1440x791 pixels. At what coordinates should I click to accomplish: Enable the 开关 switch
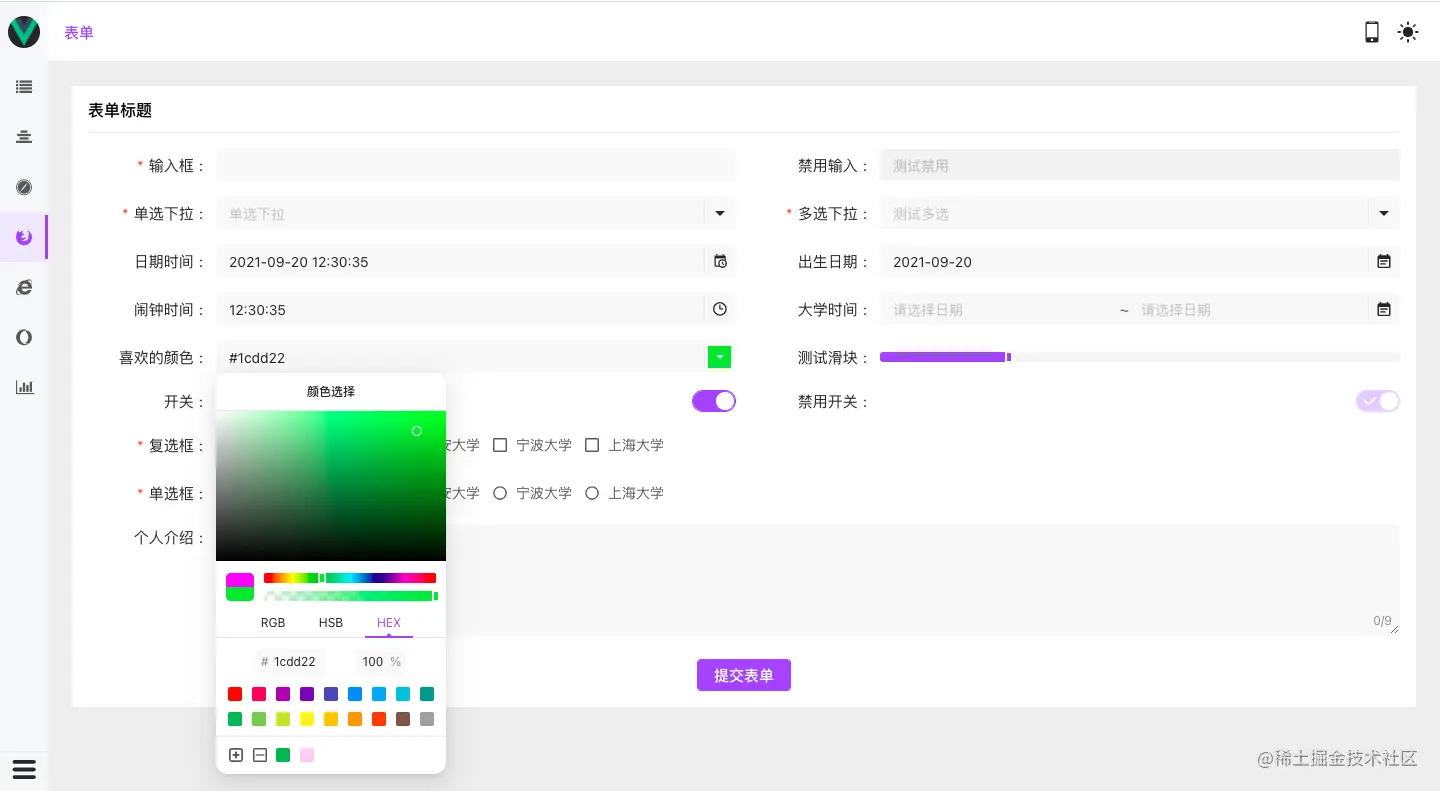[x=713, y=401]
